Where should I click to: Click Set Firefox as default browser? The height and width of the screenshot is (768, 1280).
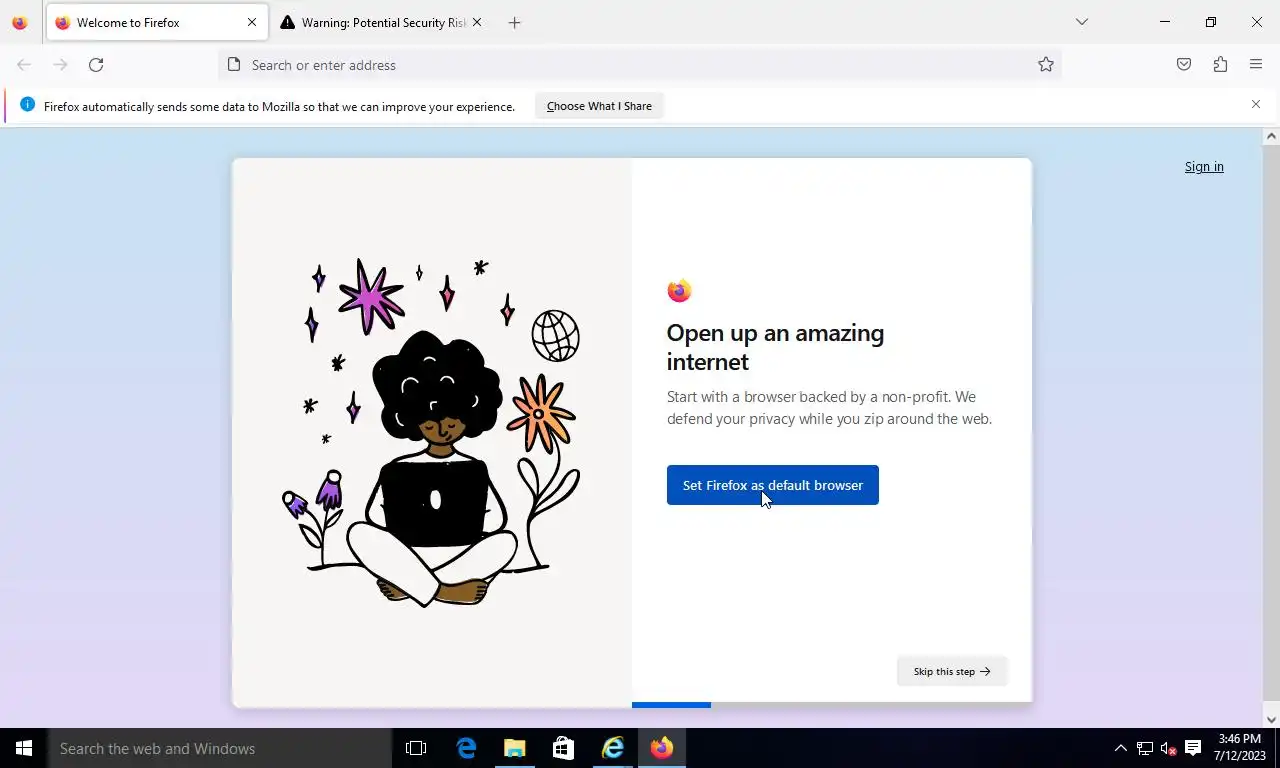click(772, 485)
